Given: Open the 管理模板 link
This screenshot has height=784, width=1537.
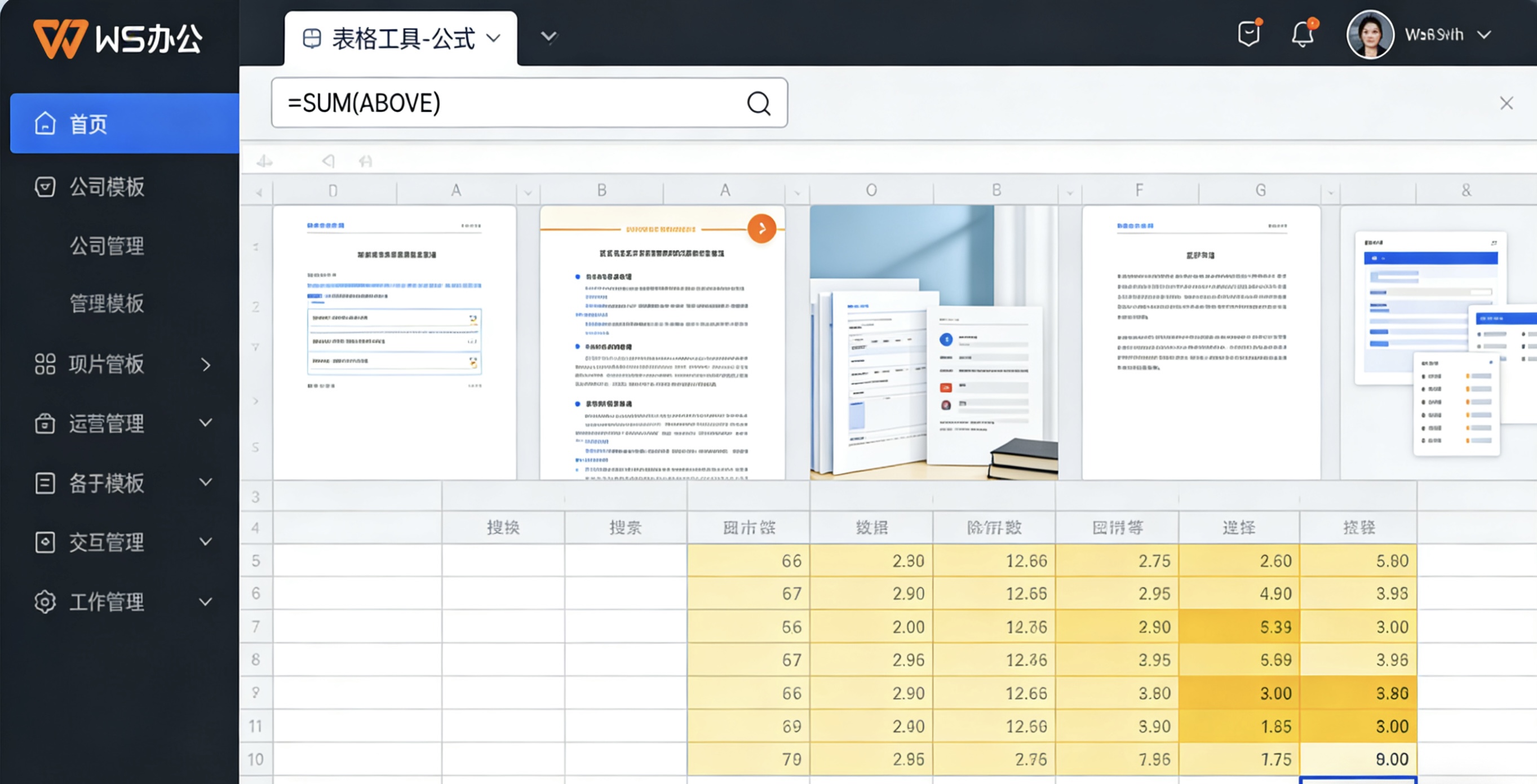Looking at the screenshot, I should (108, 304).
